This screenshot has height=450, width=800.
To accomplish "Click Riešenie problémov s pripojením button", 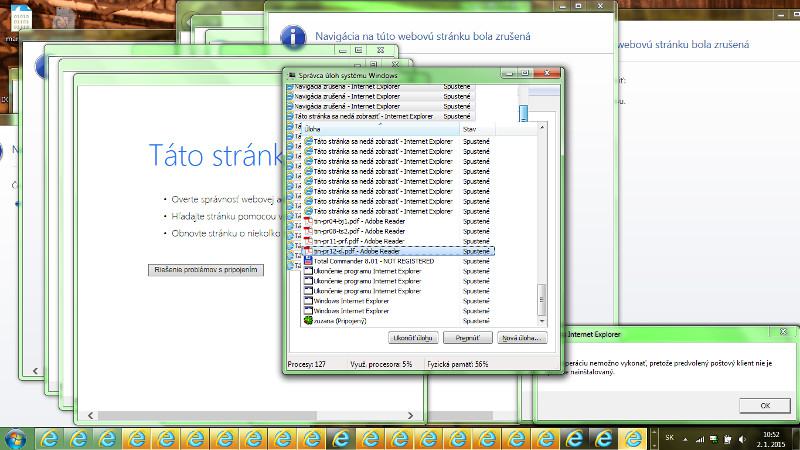I will tap(206, 269).
